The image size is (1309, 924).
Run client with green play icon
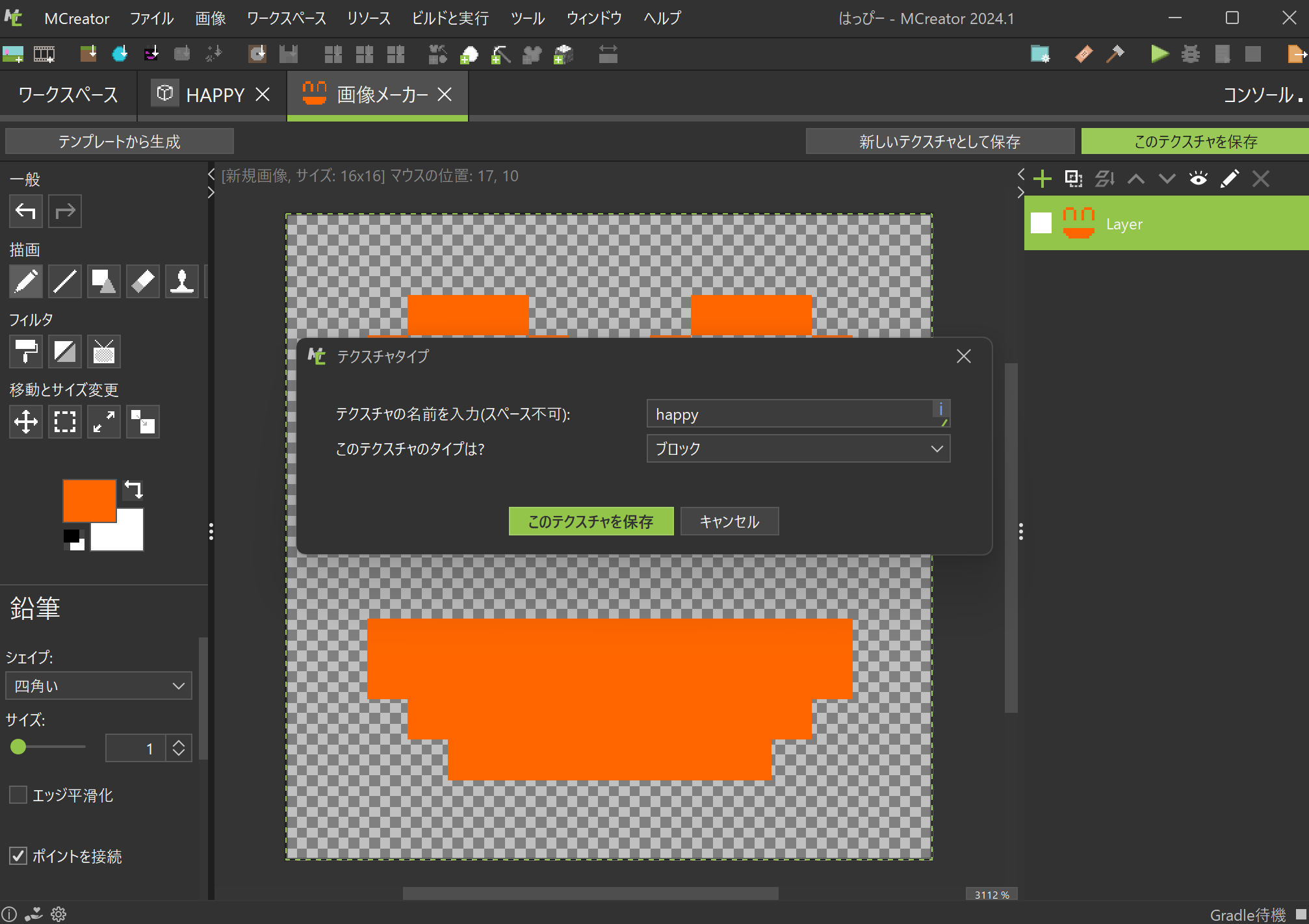pos(1159,54)
